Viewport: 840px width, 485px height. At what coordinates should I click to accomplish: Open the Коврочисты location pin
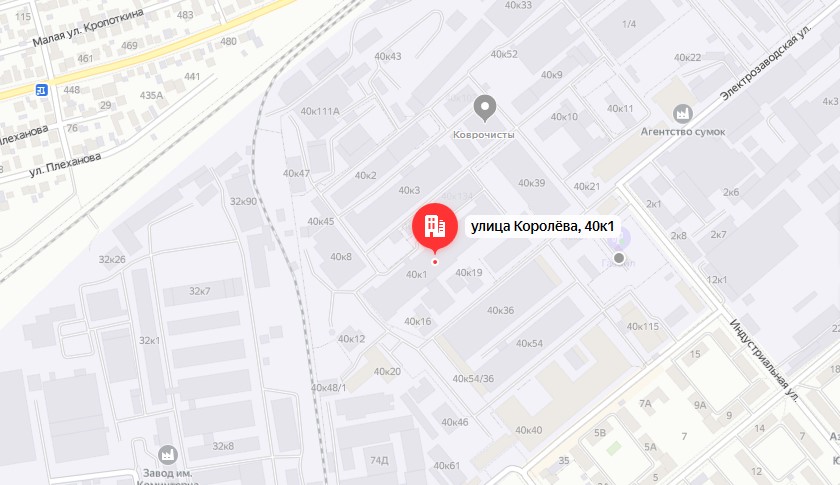click(485, 108)
